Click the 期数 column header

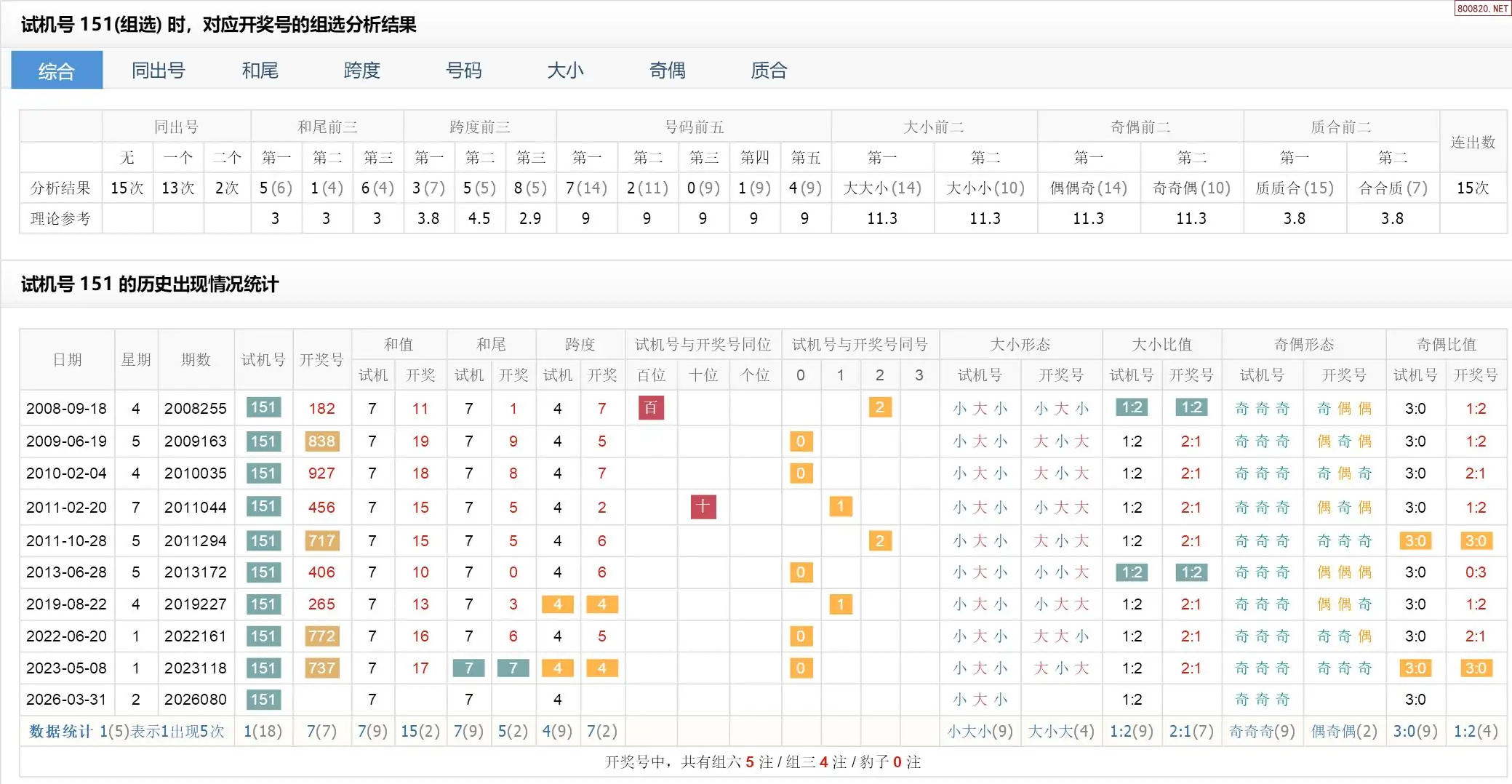point(196,360)
